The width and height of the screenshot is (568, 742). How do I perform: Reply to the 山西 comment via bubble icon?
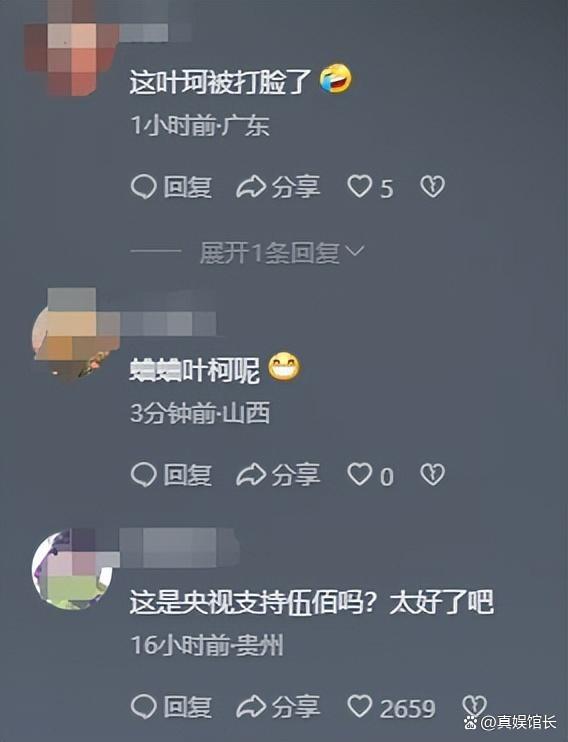(143, 475)
